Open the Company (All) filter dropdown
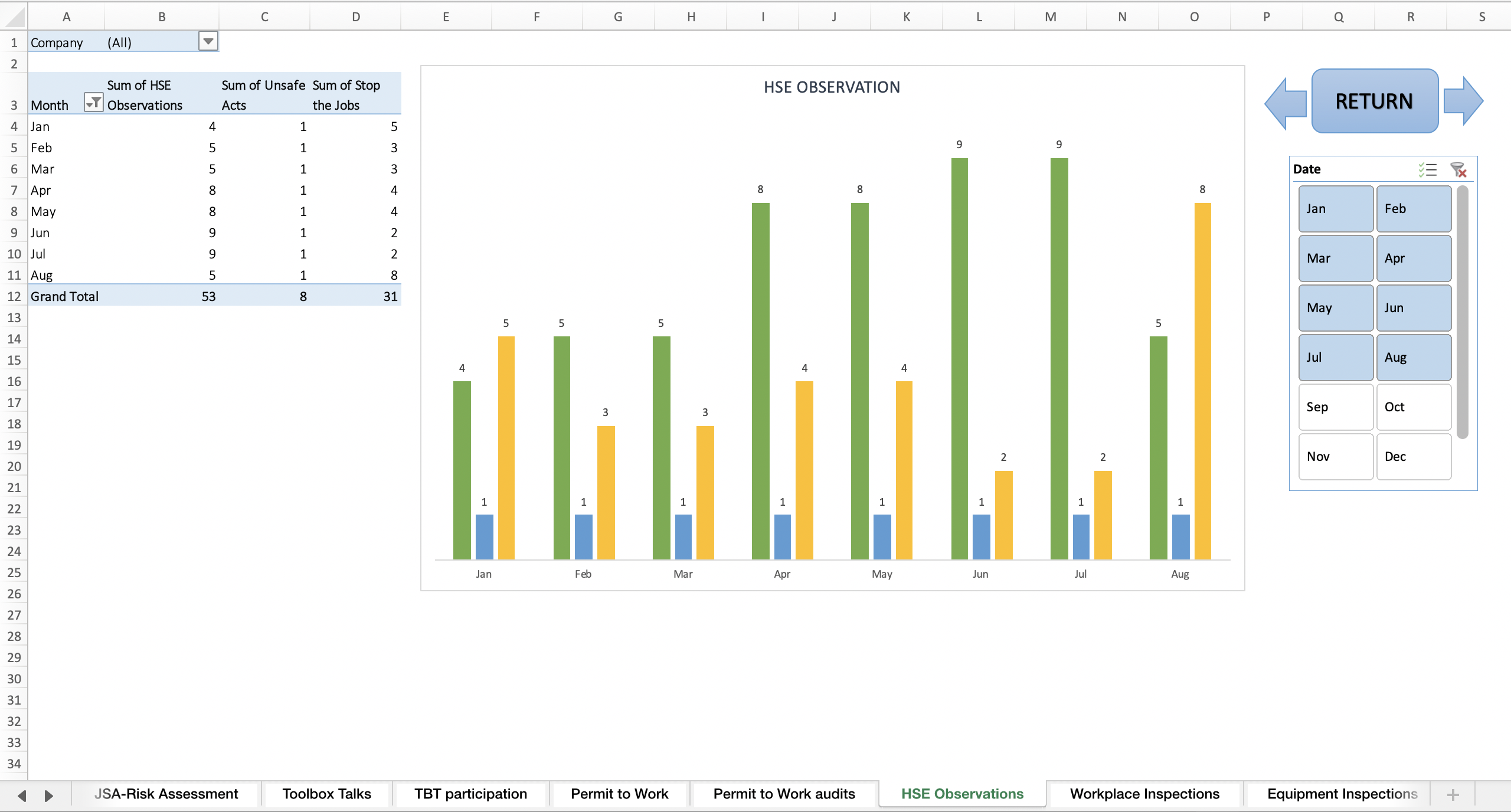This screenshot has width=1511, height=812. [208, 41]
